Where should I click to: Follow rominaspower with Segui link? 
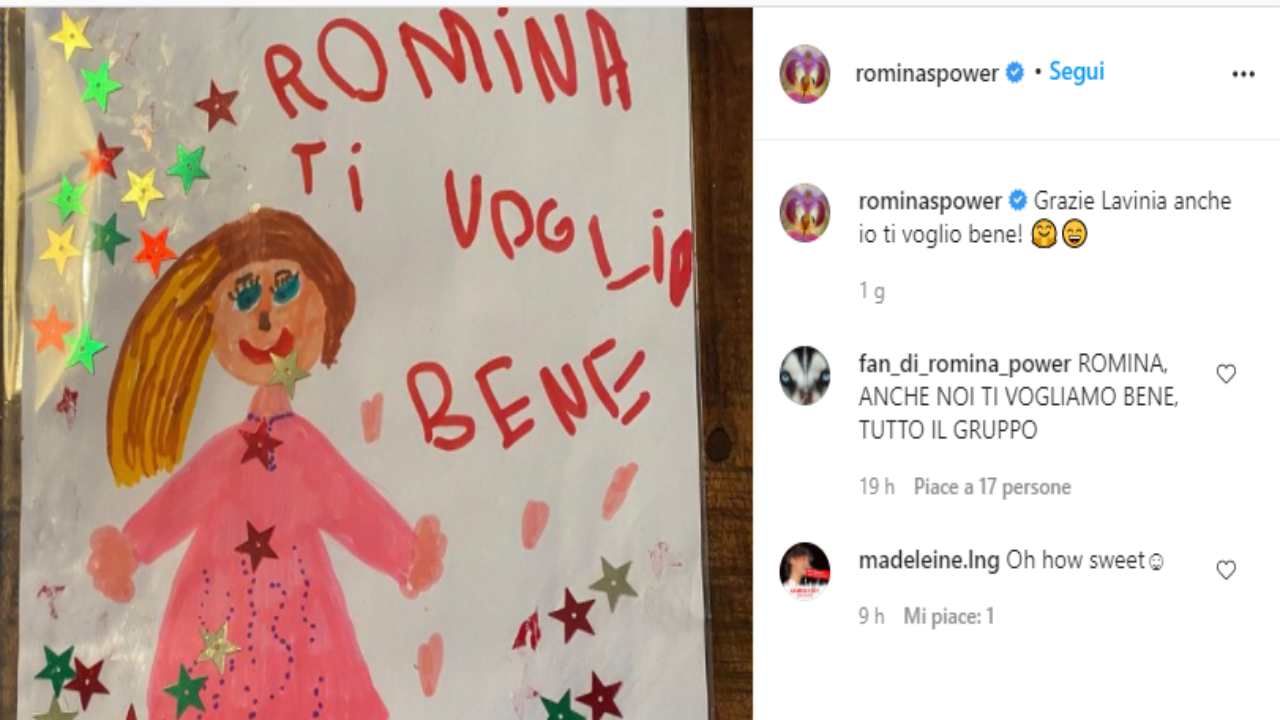tap(1076, 72)
